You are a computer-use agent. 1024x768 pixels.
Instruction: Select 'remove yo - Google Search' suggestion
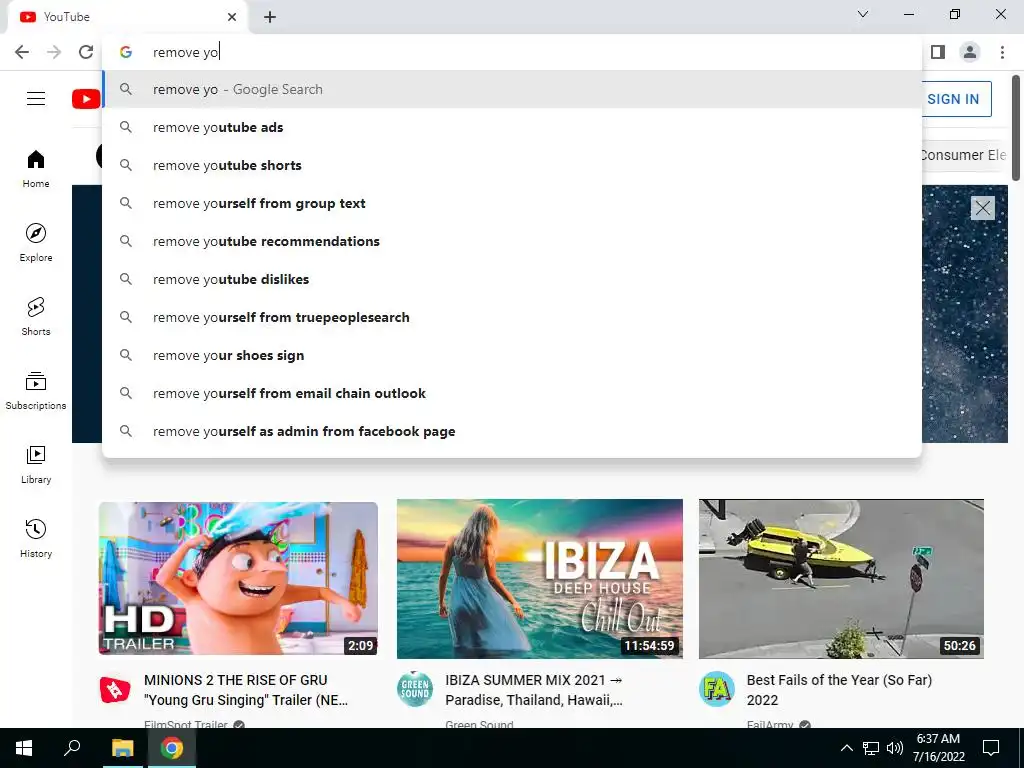pyautogui.click(x=512, y=89)
